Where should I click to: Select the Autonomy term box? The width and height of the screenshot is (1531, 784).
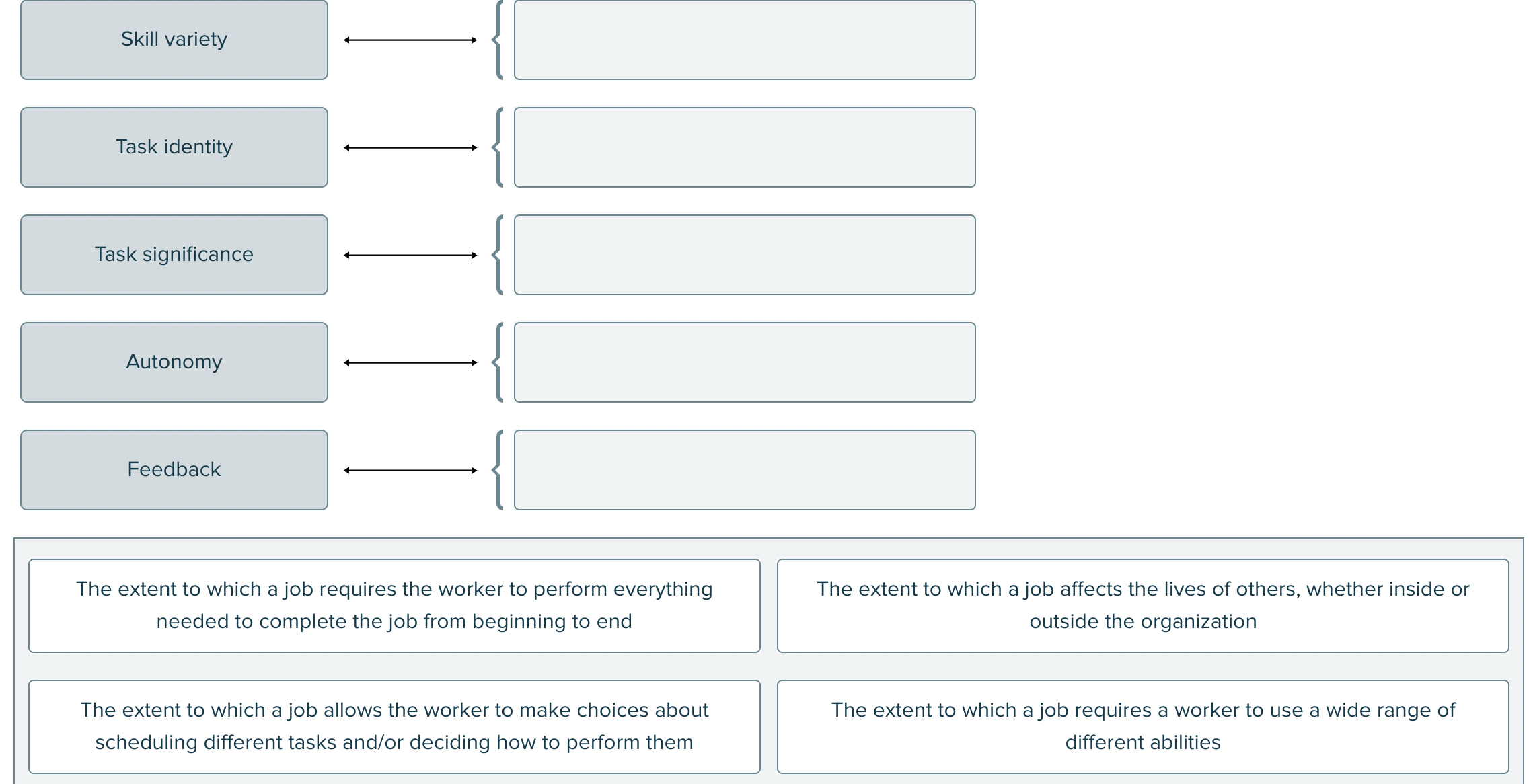click(174, 362)
